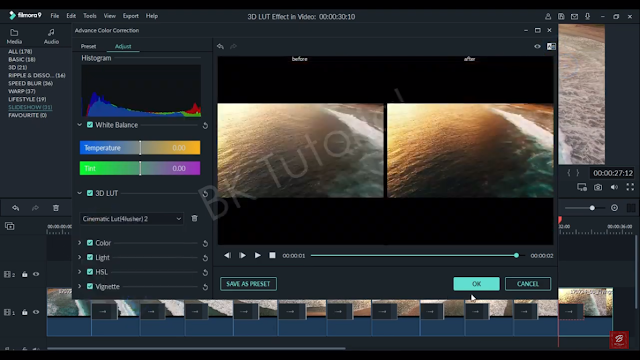Redo in Advance Color Correction toolbar
This screenshot has width=640, height=360.
pyautogui.click(x=233, y=47)
